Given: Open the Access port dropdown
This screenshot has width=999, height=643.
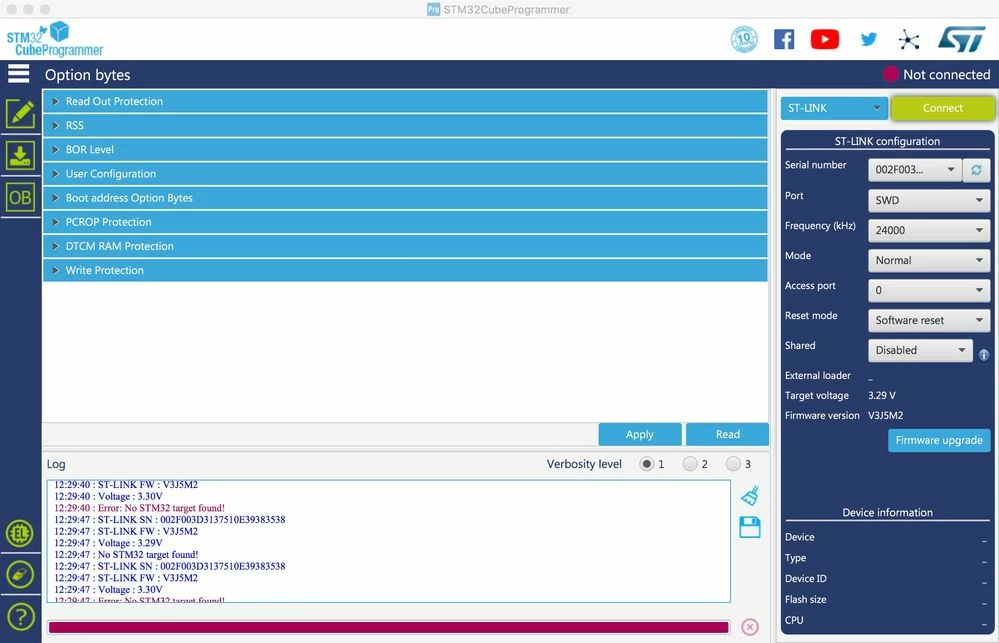Looking at the screenshot, I should 929,290.
